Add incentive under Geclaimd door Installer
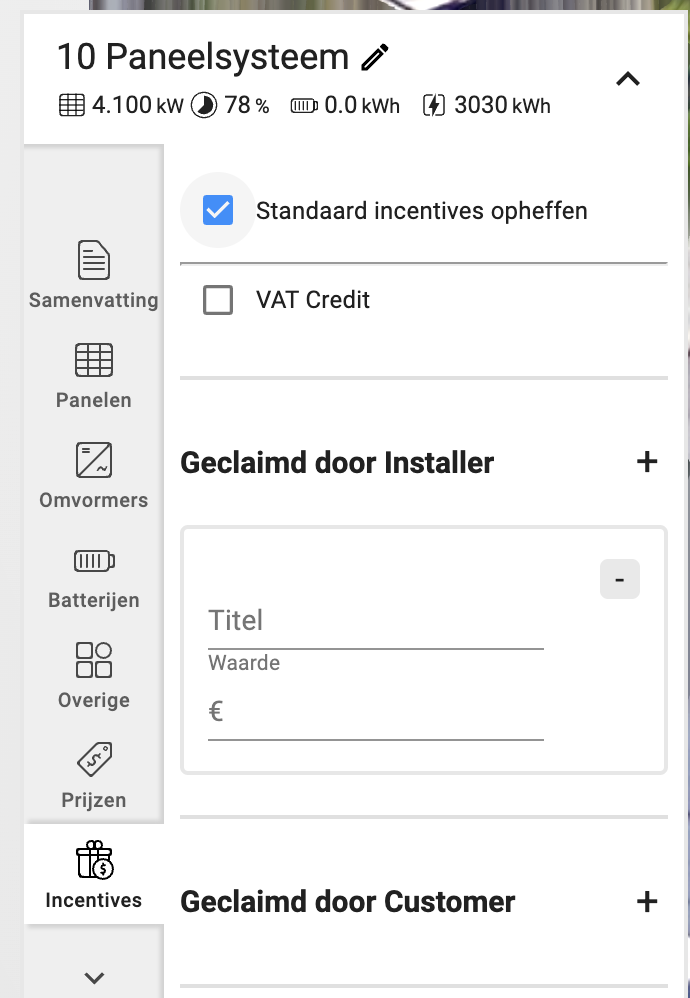 pos(647,461)
